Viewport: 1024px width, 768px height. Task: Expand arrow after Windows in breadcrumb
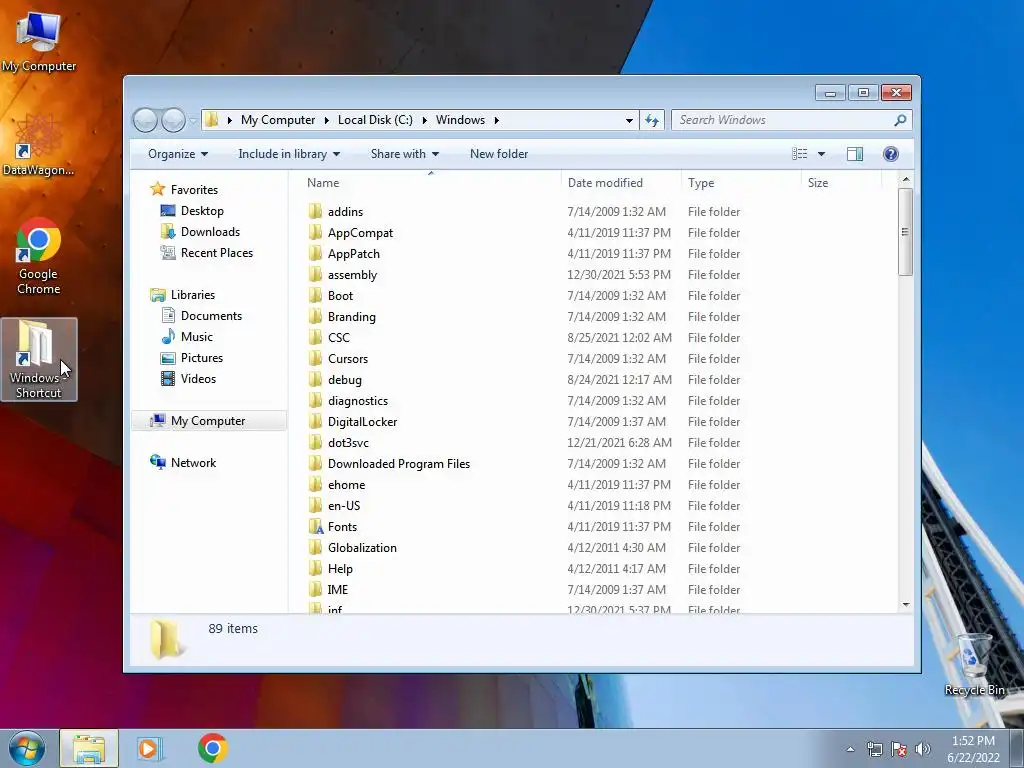(497, 120)
